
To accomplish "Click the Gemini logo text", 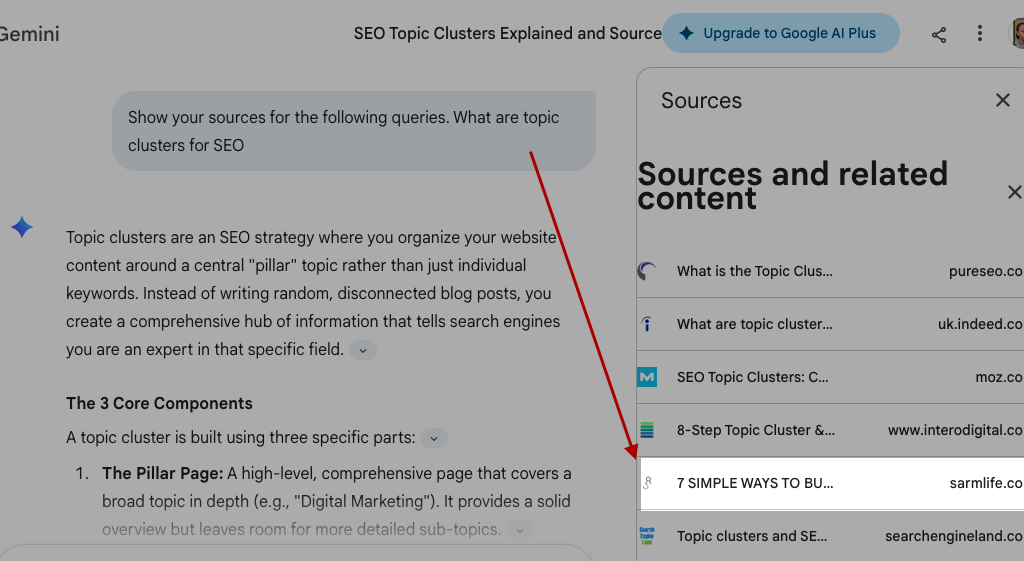I will coord(29,34).
